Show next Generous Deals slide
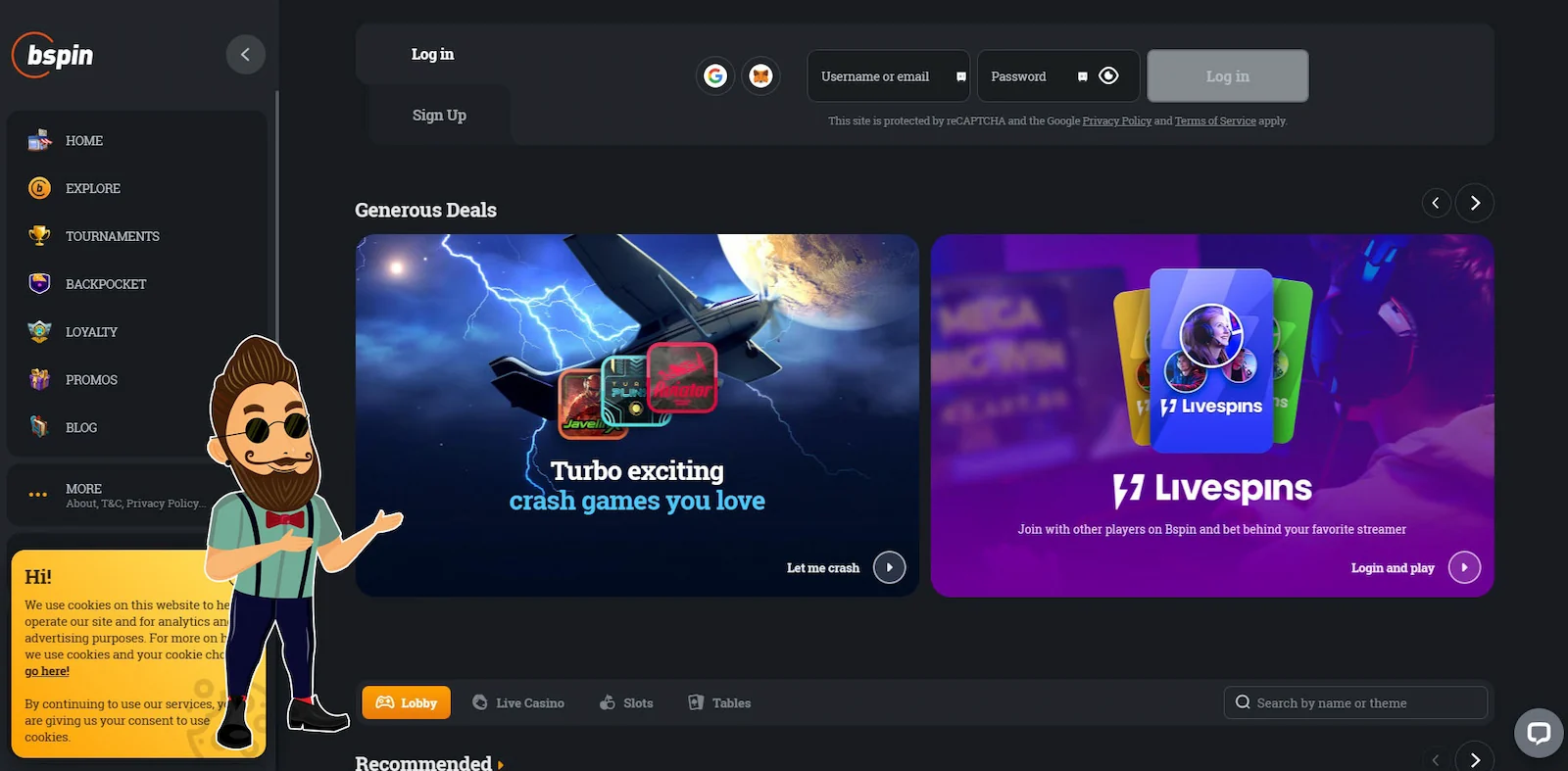 click(x=1475, y=203)
